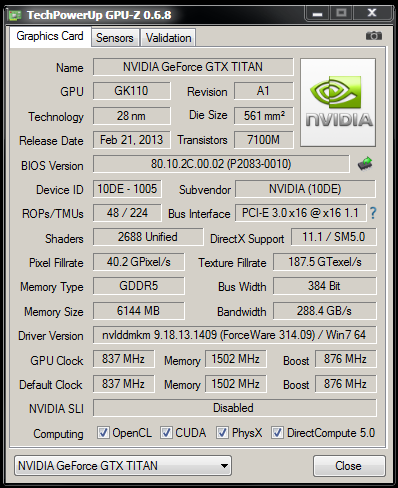The height and width of the screenshot is (488, 398).
Task: Click the DirectX Support field 11.1 / SM5.0
Action: point(334,237)
